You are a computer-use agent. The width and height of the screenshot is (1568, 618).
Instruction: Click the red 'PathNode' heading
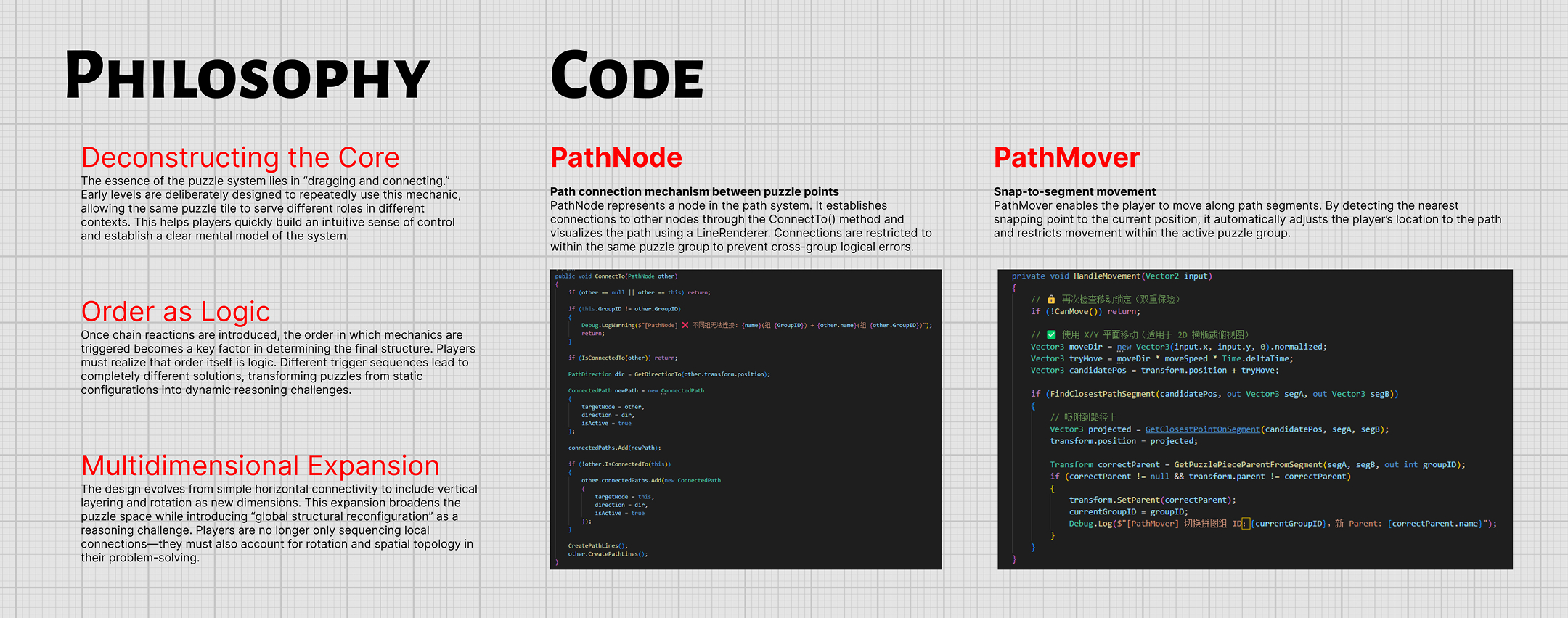point(616,157)
